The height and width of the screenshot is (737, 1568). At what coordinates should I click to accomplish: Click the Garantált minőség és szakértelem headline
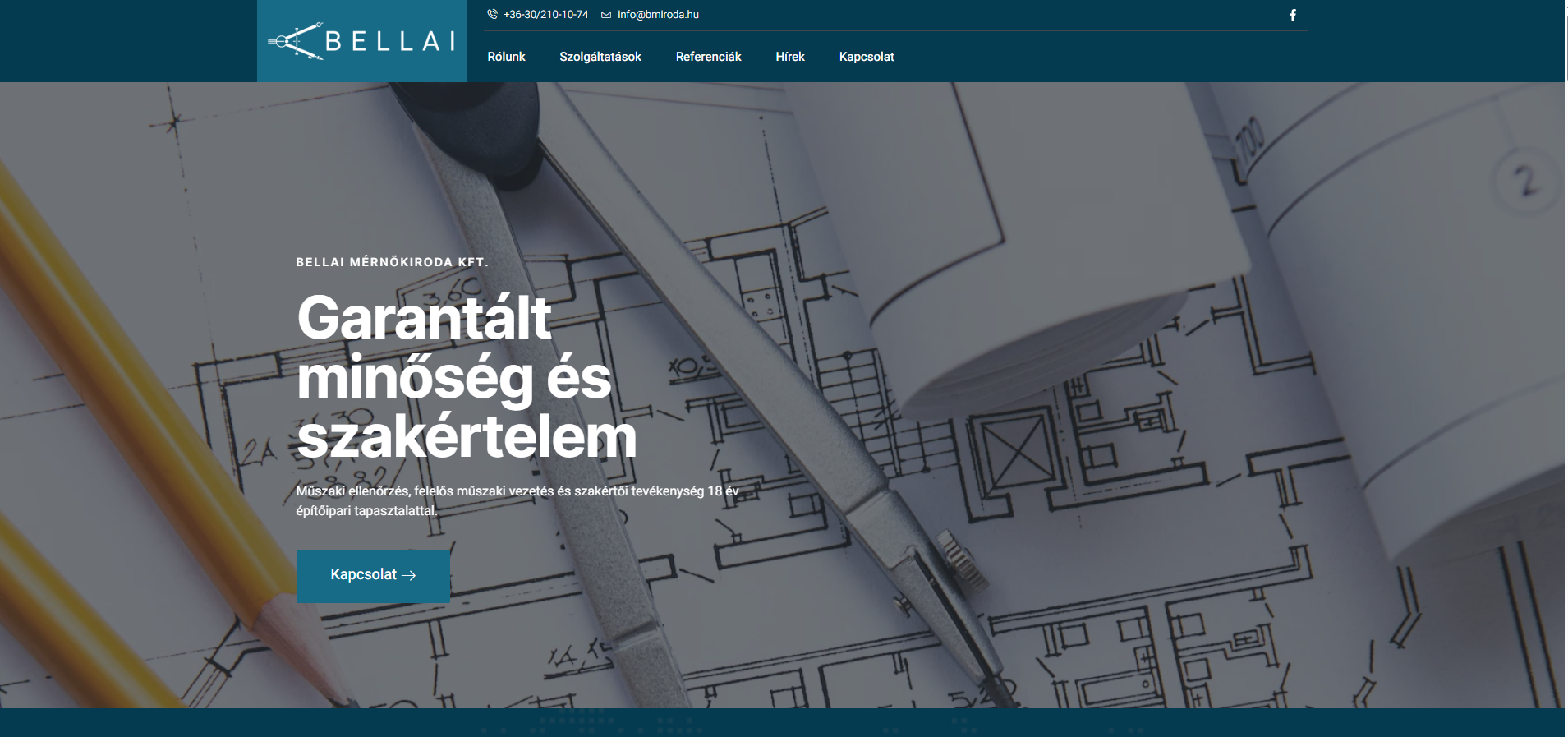pos(467,377)
